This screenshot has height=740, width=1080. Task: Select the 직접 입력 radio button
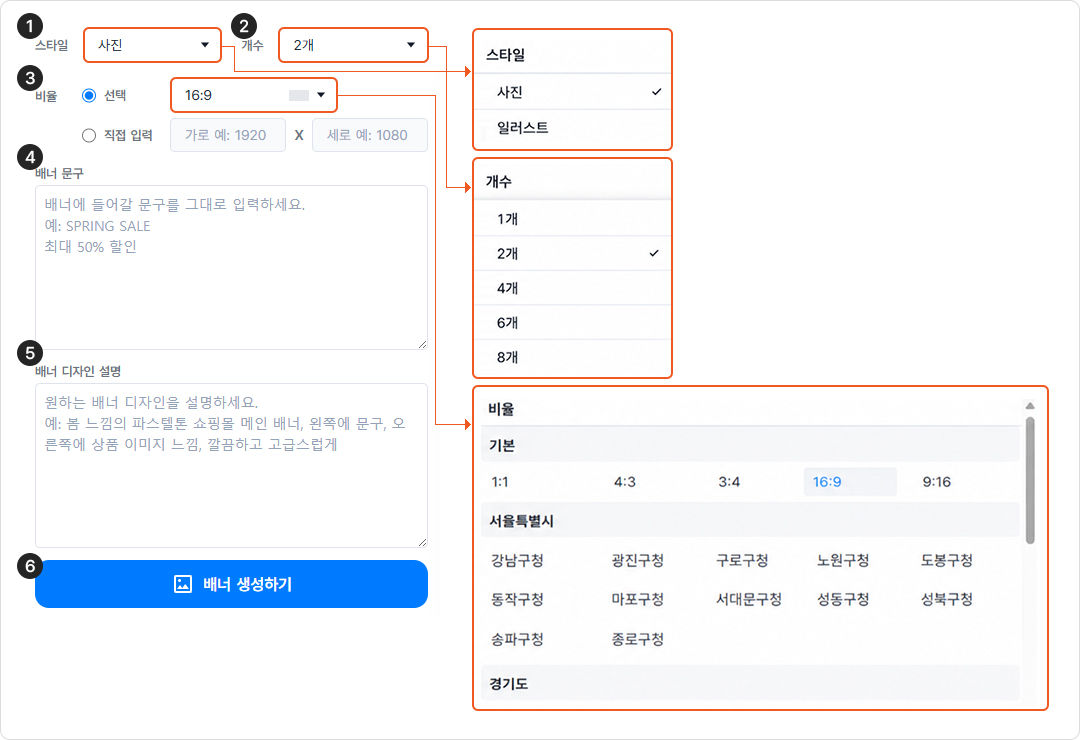[x=89, y=135]
